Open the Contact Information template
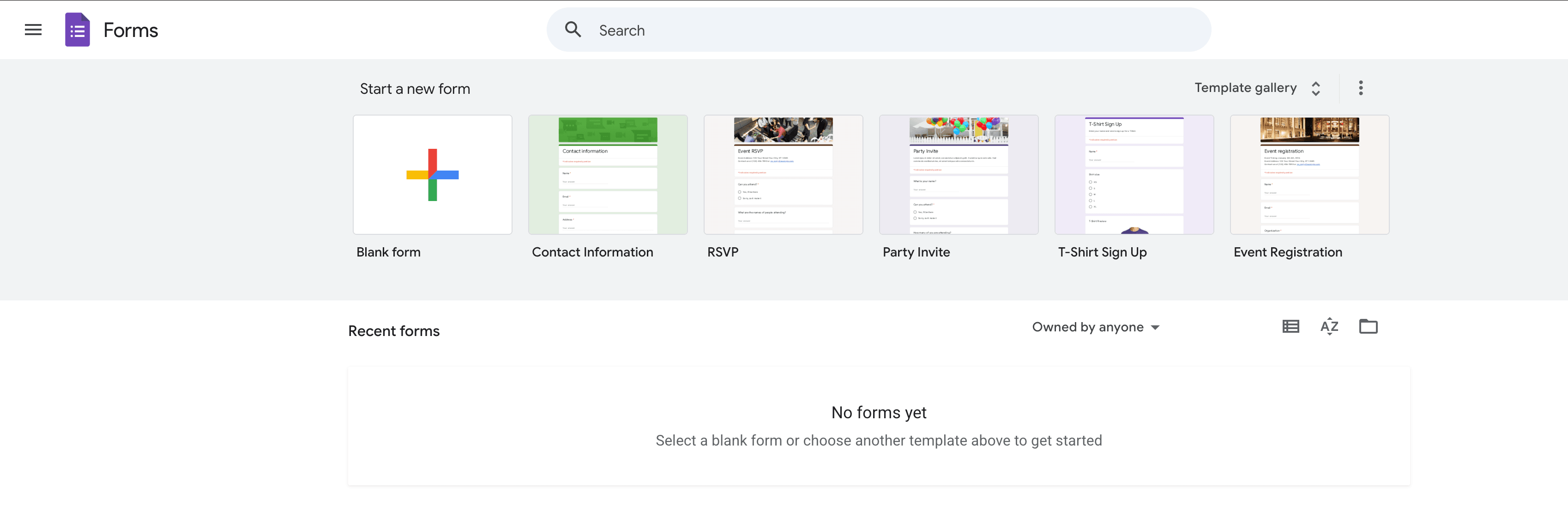The height and width of the screenshot is (513, 1568). point(608,175)
